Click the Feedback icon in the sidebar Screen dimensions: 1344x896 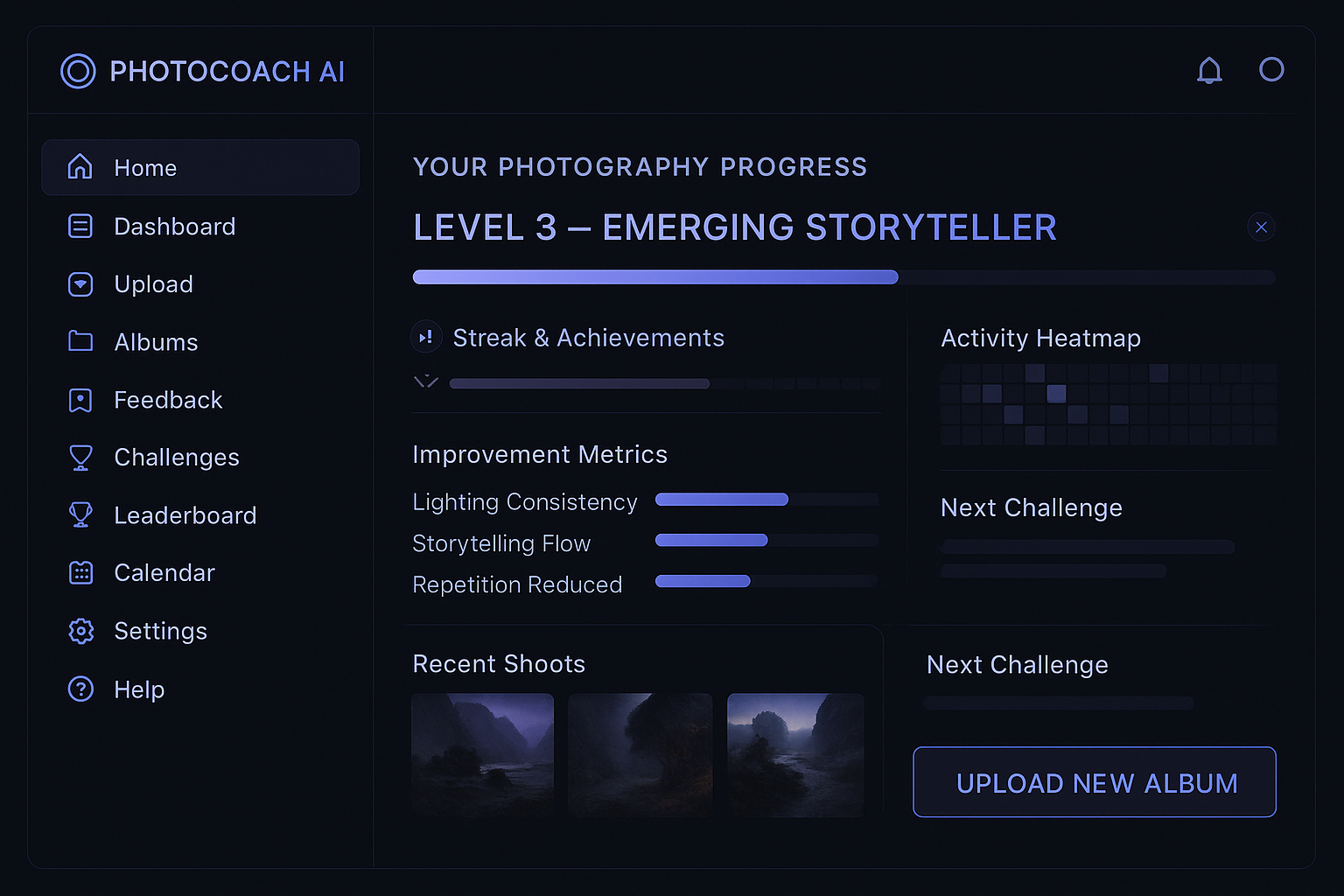(x=80, y=399)
